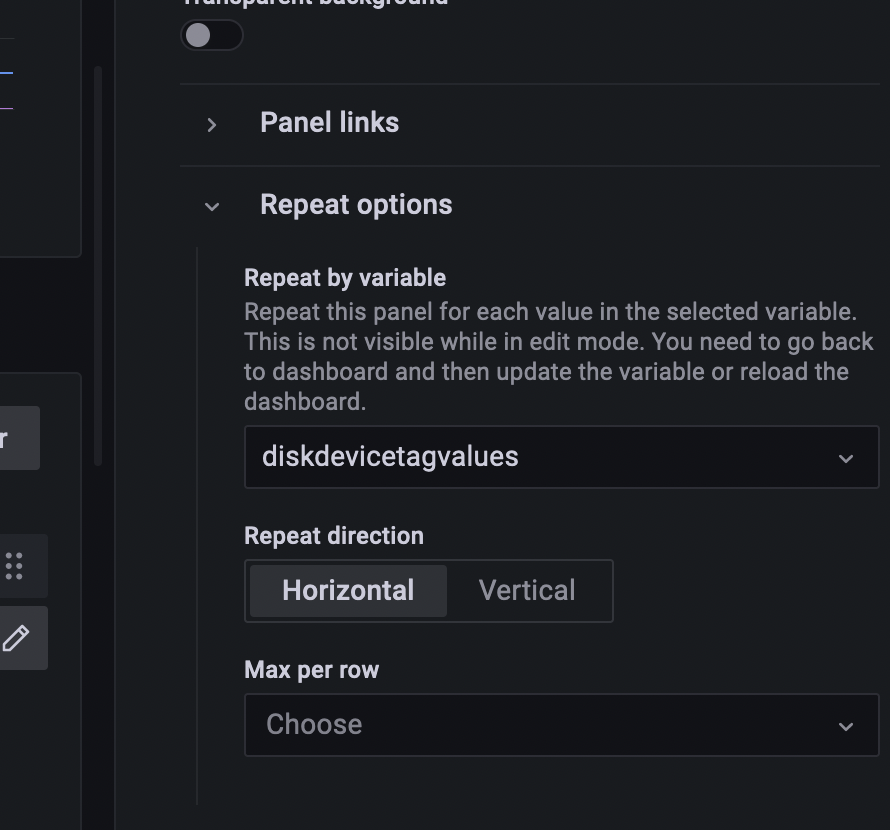The height and width of the screenshot is (830, 890).
Task: Click the Repeat options collapse chevron
Action: (211, 206)
